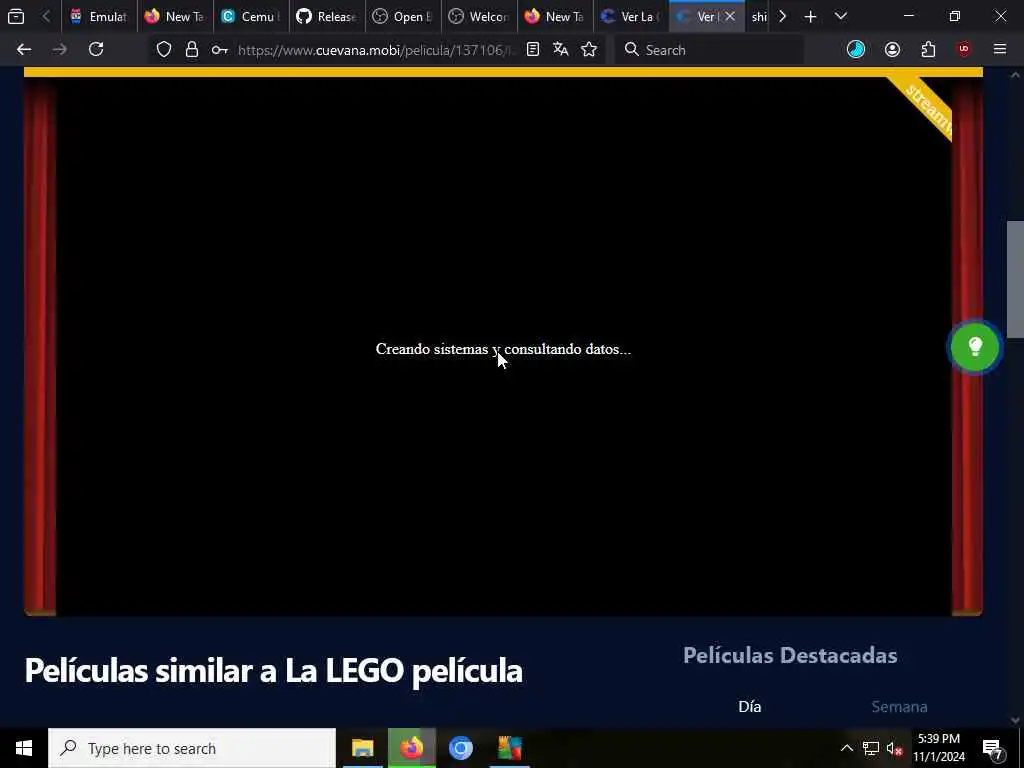Click the green lightbulb floating button
This screenshot has height=768, width=1024.
point(974,347)
